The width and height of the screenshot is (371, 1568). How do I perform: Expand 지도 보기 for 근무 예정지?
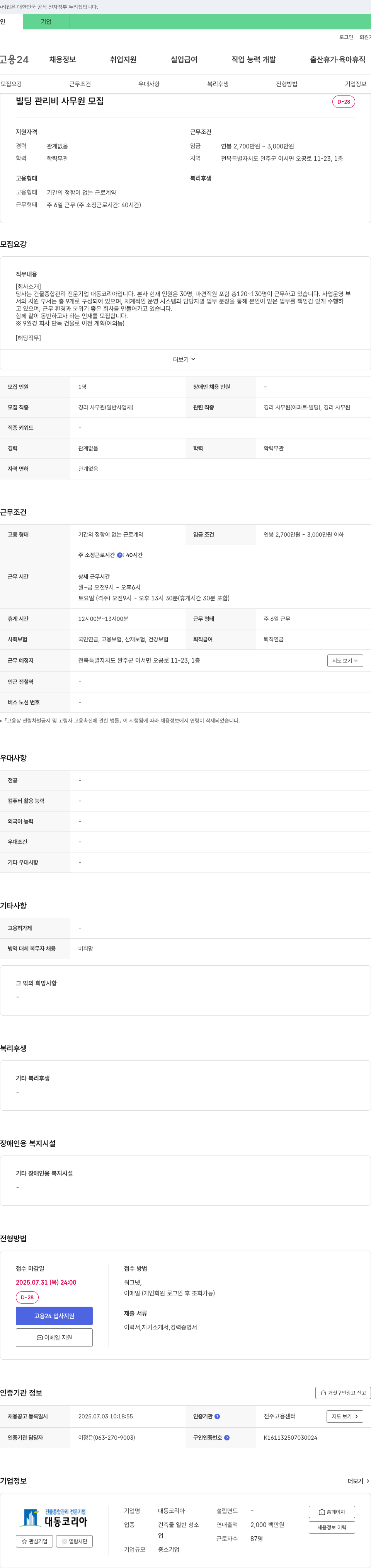345,660
